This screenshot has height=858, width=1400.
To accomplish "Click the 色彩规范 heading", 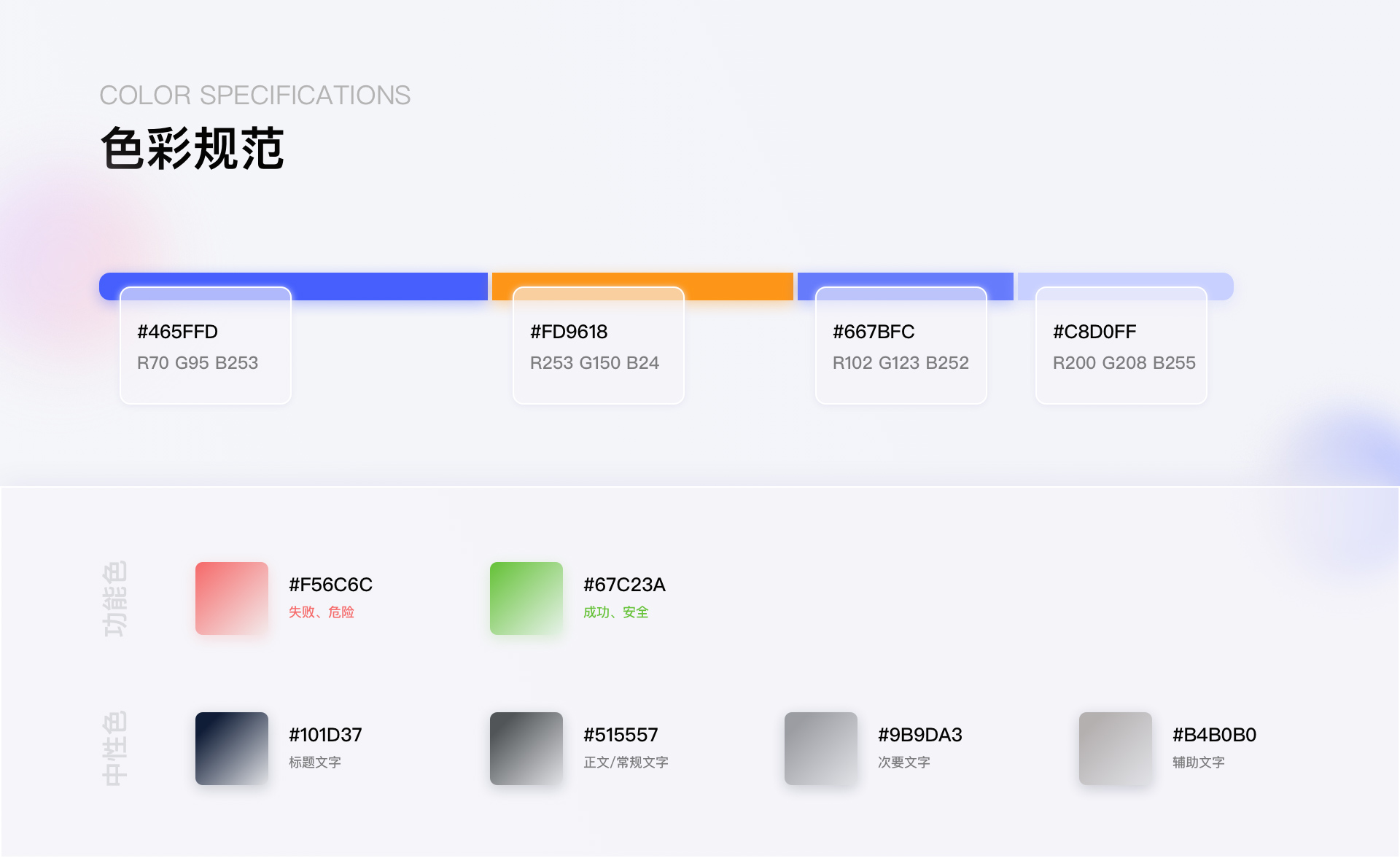I will (x=192, y=149).
